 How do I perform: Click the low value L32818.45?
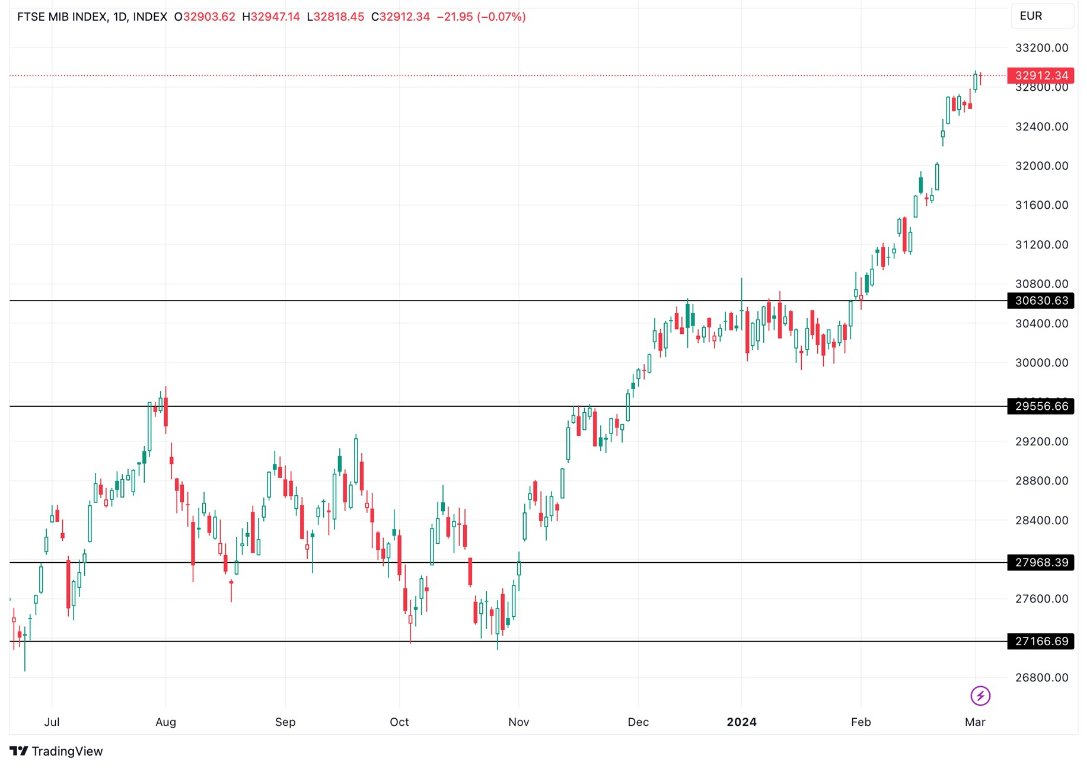click(x=336, y=17)
